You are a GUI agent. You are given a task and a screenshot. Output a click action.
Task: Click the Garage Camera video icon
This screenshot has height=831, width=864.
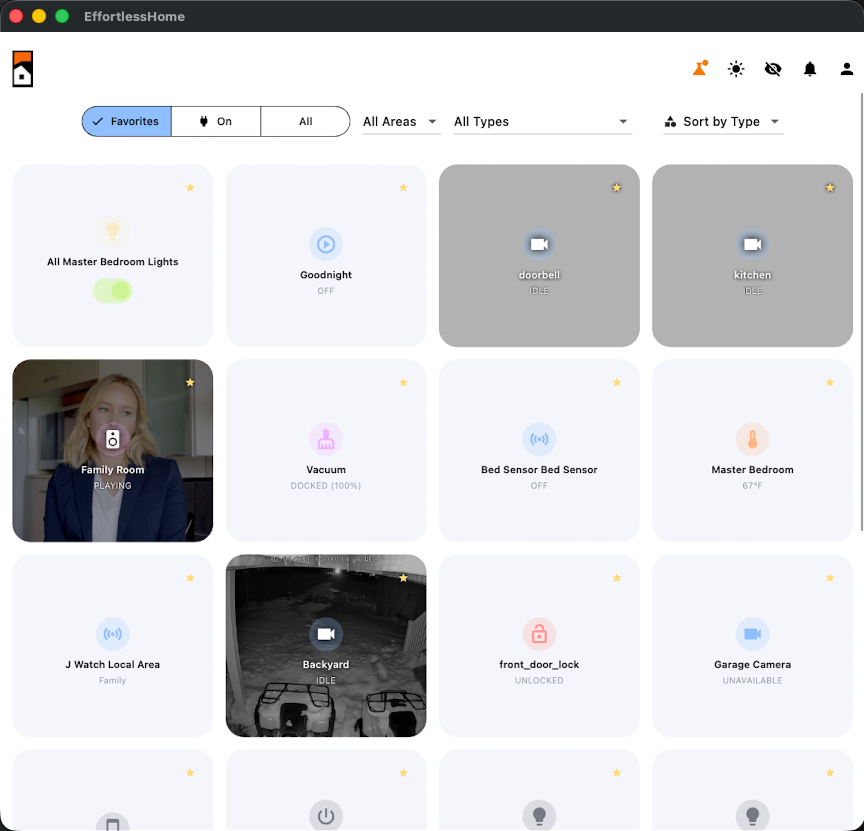[752, 633]
